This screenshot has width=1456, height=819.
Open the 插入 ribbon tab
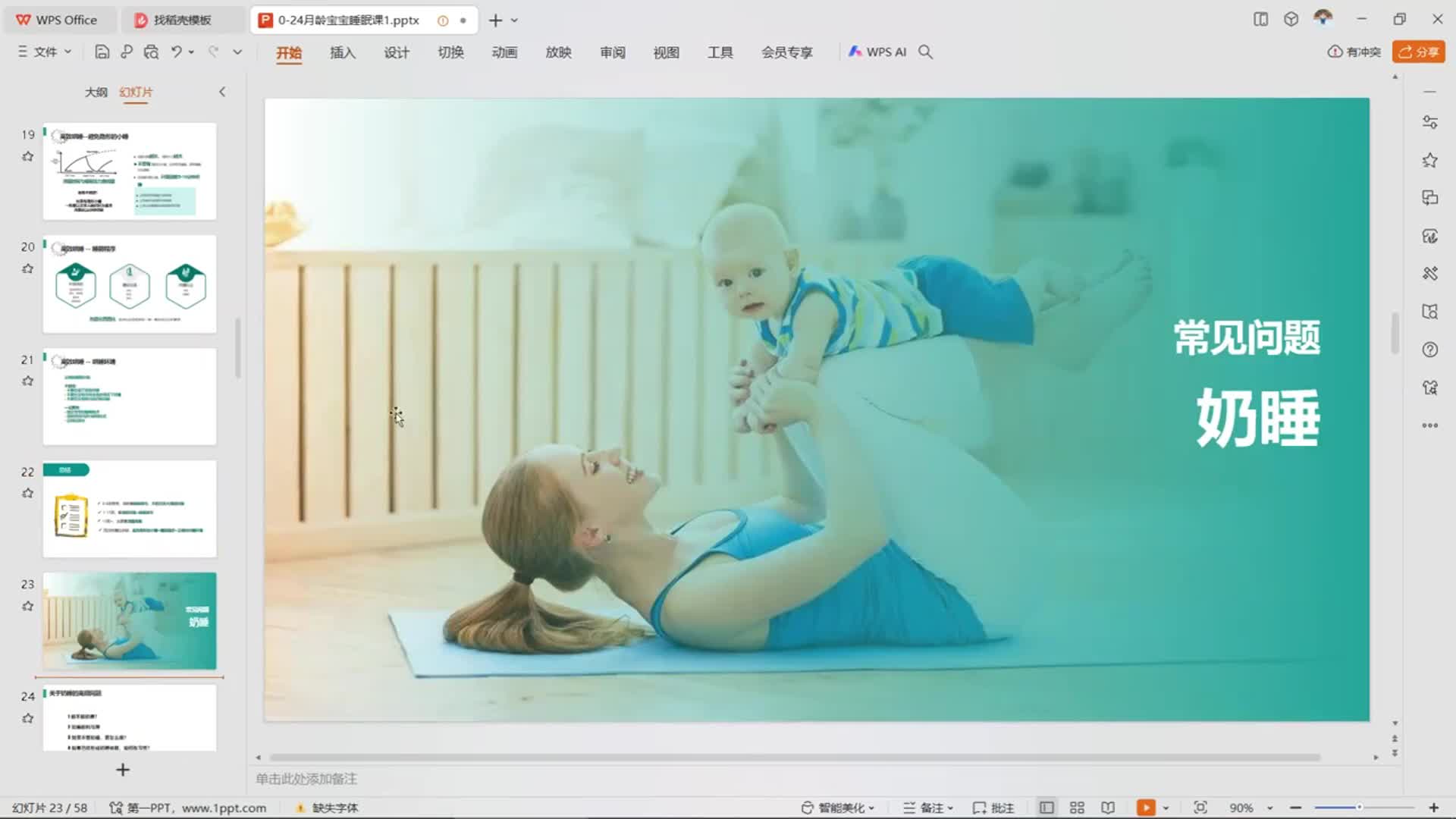pos(342,52)
